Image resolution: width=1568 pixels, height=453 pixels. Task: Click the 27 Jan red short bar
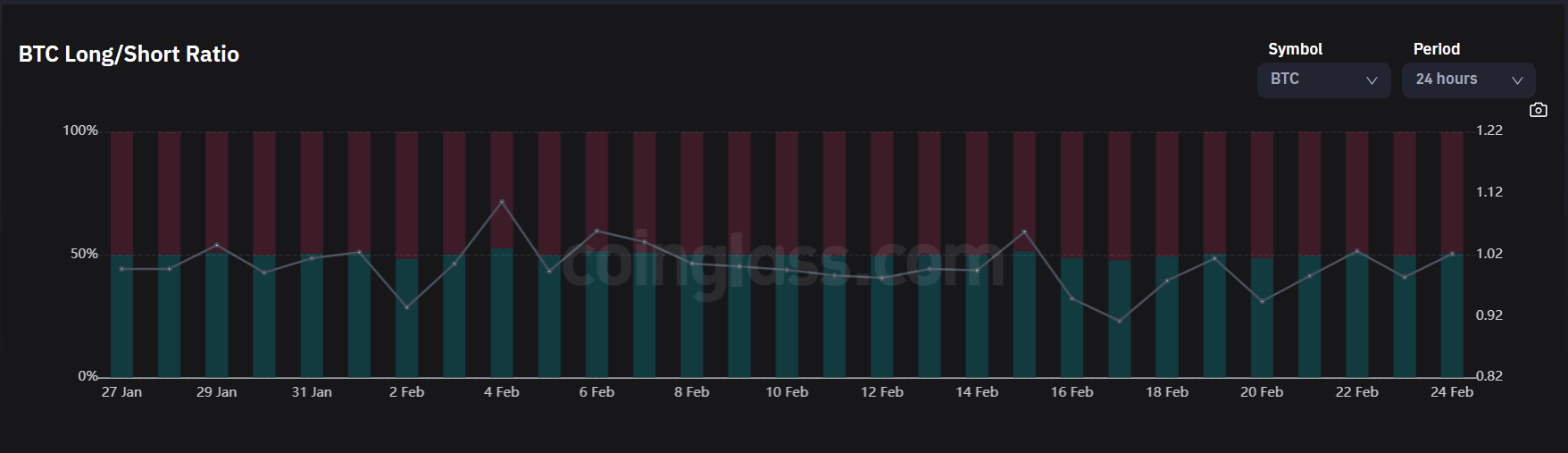(x=121, y=194)
